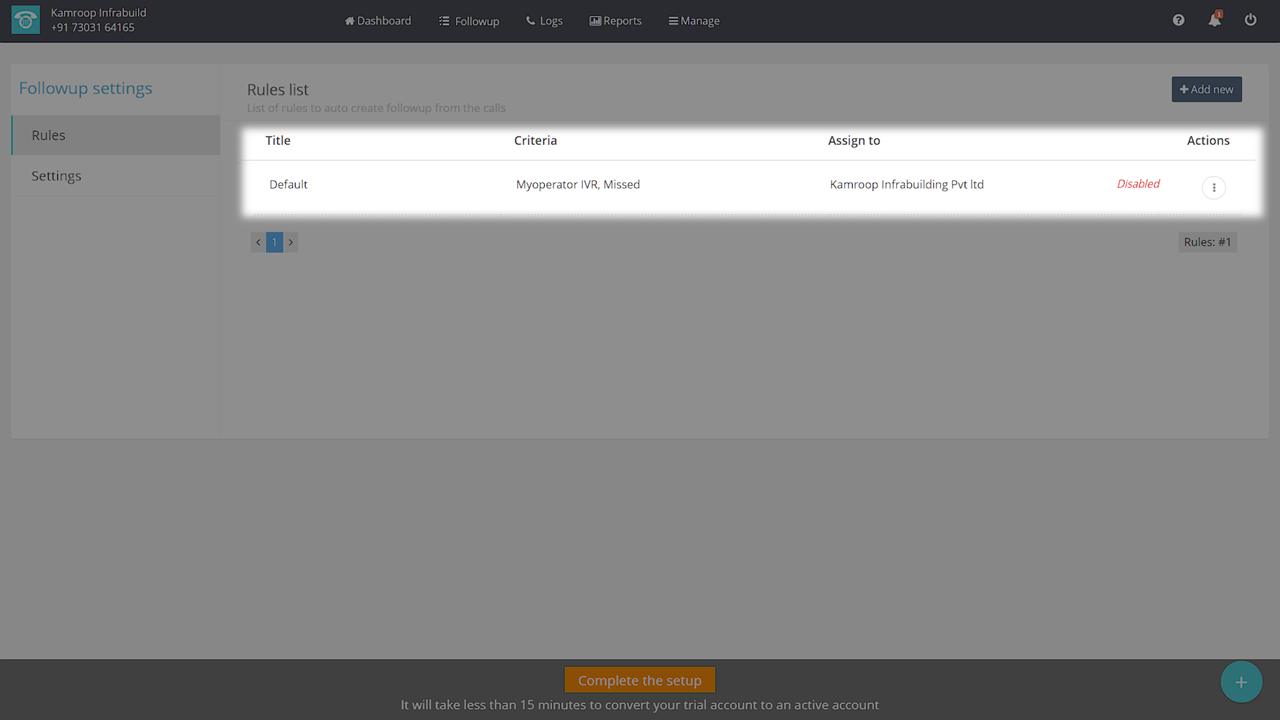Click the Default rule title

[x=288, y=185]
